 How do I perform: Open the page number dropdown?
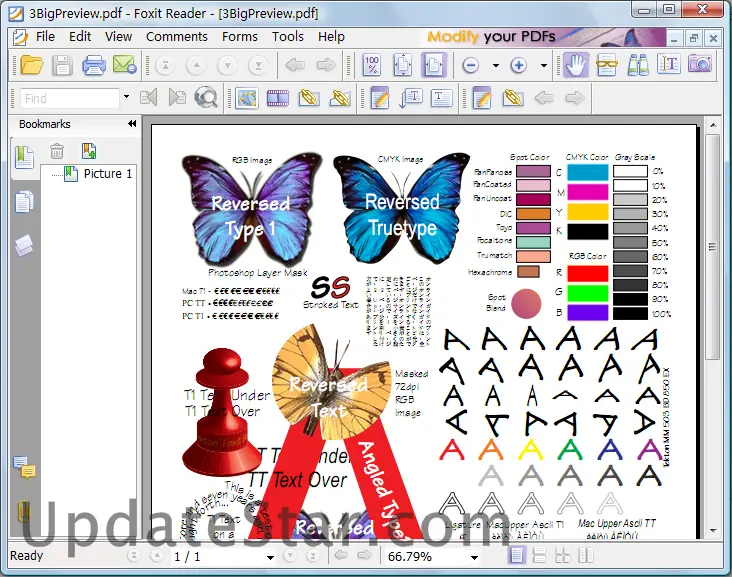(x=270, y=557)
